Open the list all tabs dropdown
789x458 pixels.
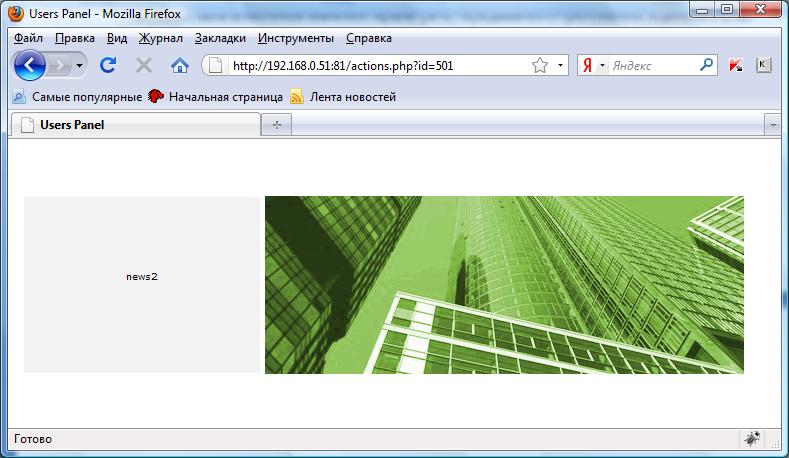pos(773,125)
